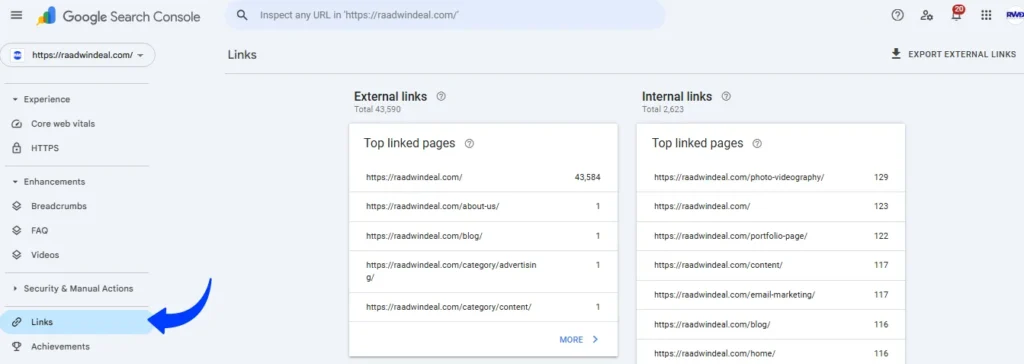Open internal row portfolio-page/

pyautogui.click(x=771, y=235)
